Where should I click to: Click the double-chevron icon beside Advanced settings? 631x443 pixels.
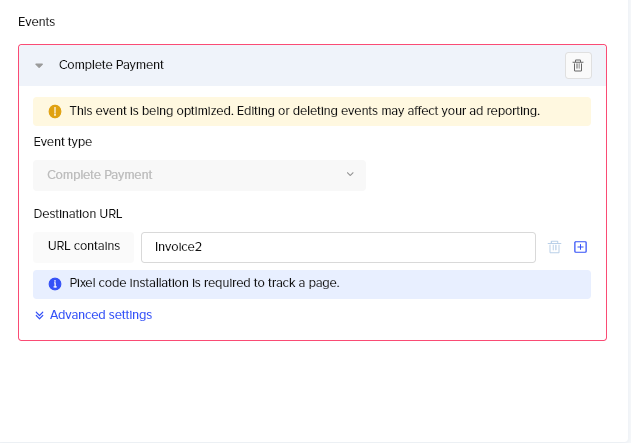tap(39, 315)
